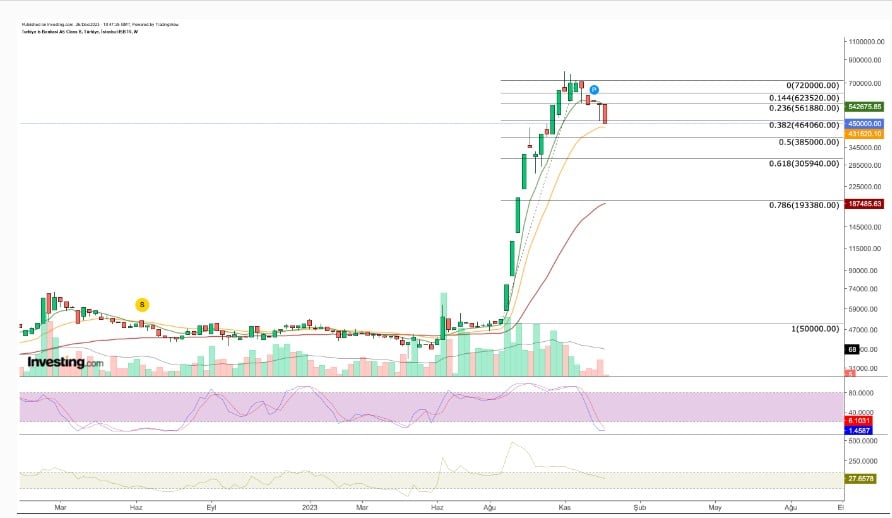
Task: Select the blue 450000.00 price tag
Action: click(864, 124)
